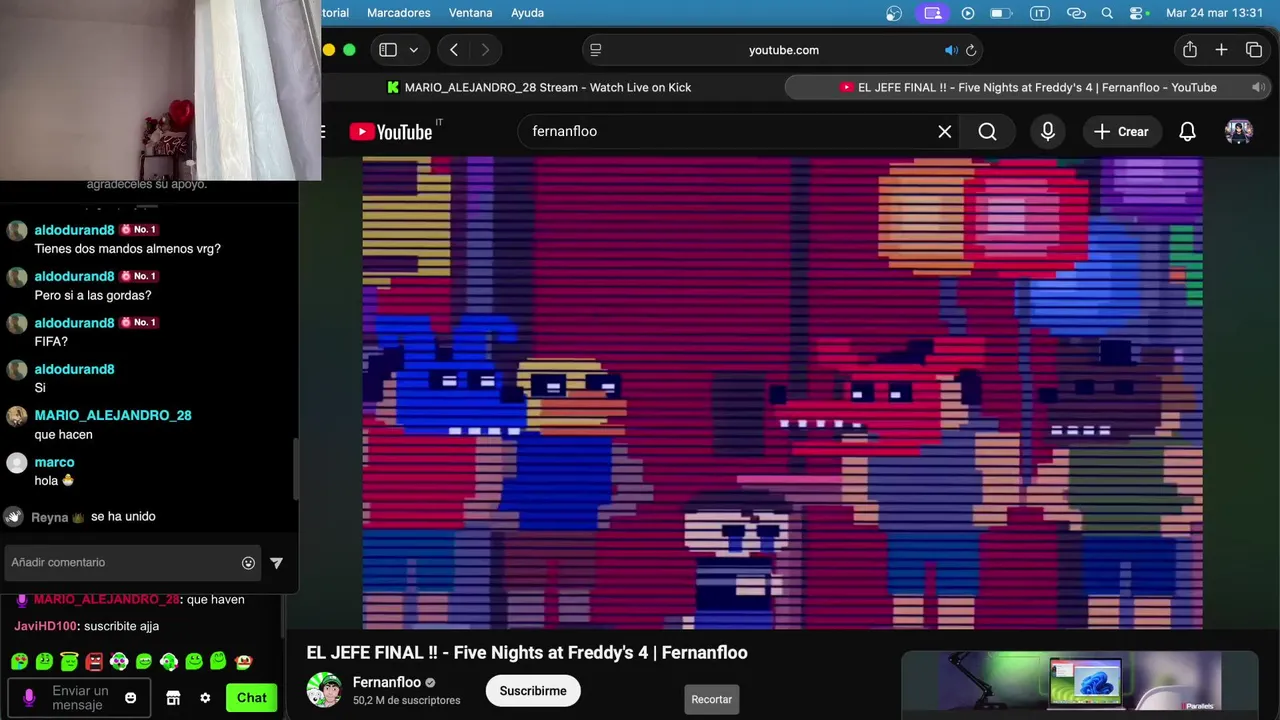Send the comment with the paper plane icon

coord(277,563)
